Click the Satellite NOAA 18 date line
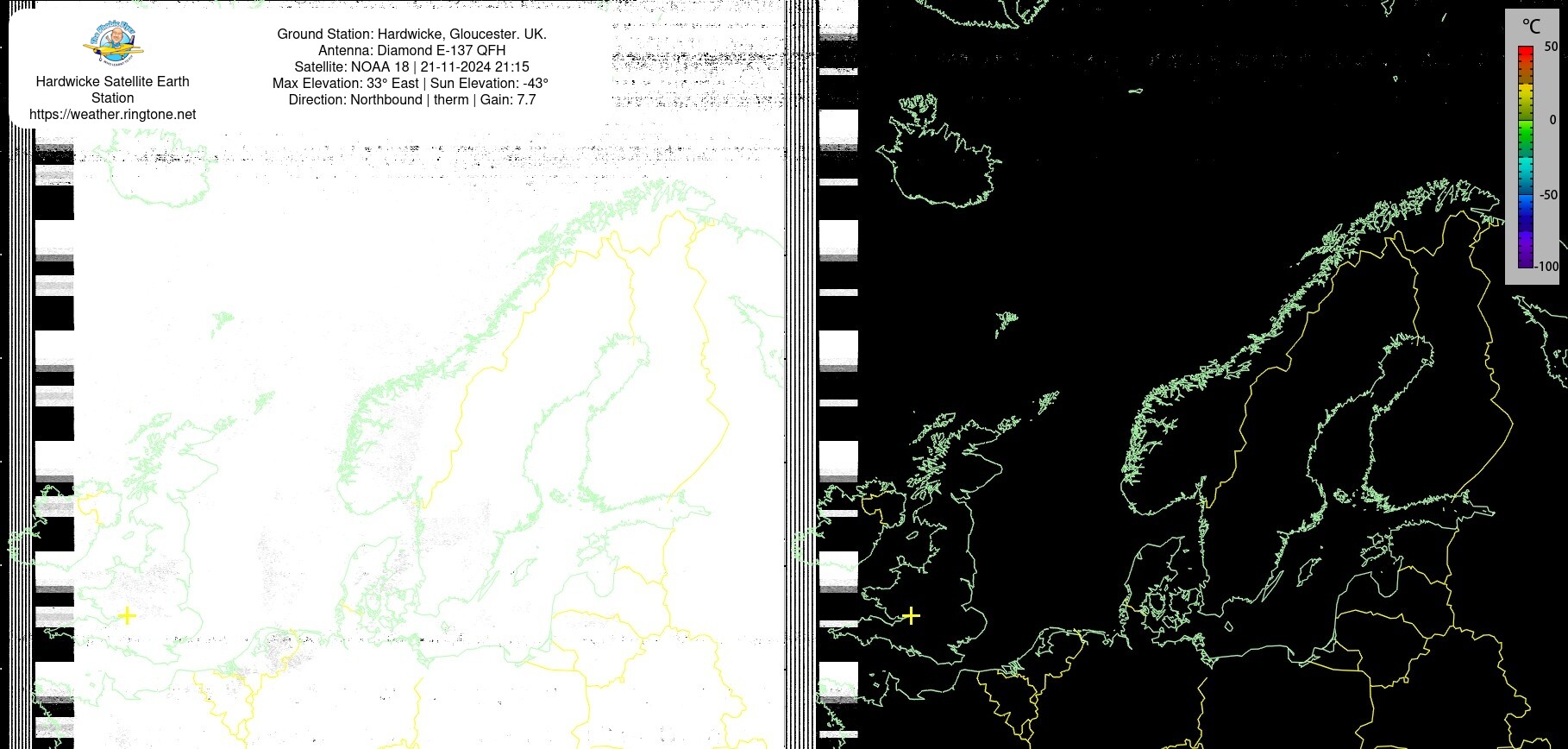The image size is (1568, 749). click(411, 66)
